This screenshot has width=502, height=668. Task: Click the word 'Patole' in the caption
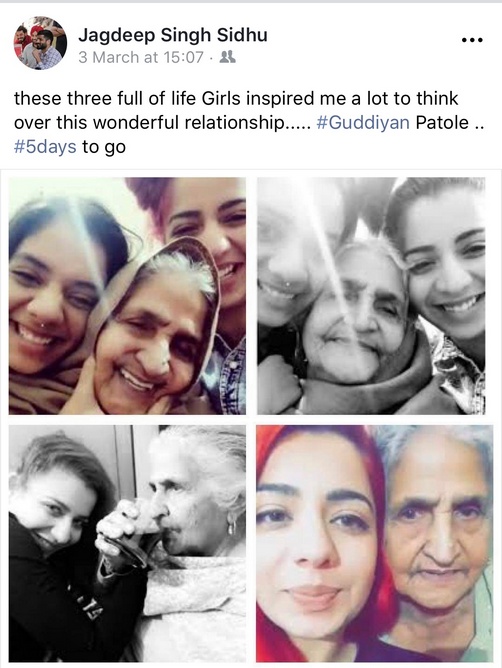click(442, 123)
